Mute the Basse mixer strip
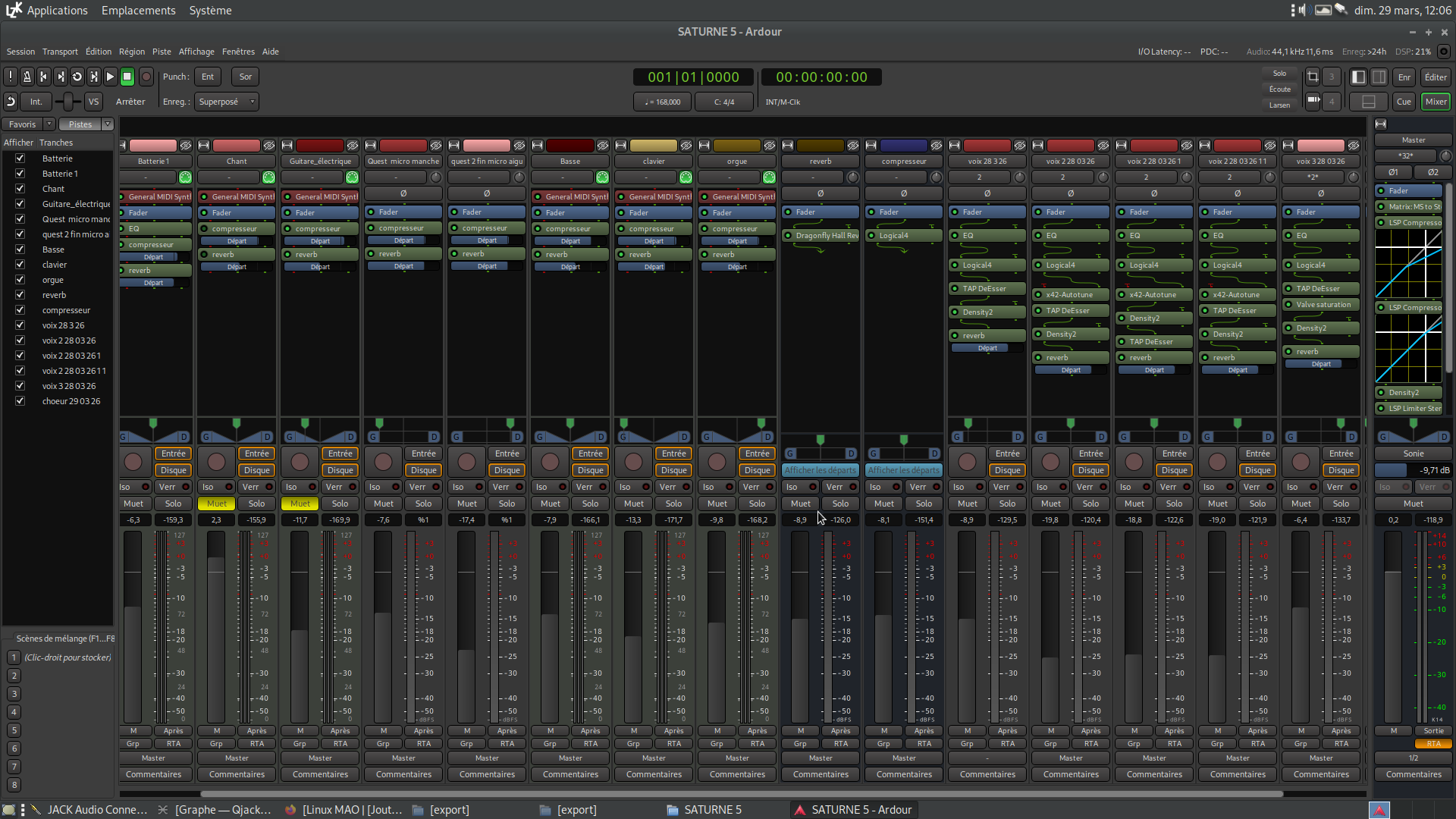 coord(551,504)
